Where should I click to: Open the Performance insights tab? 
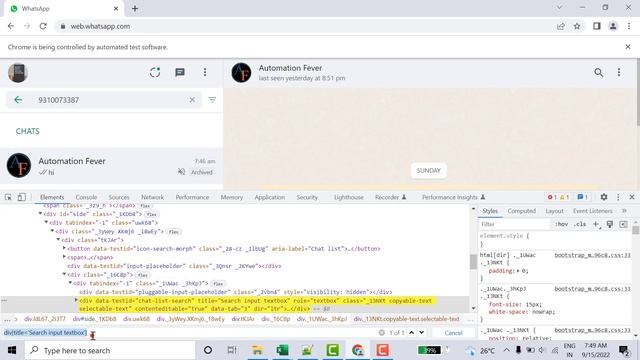(x=453, y=197)
